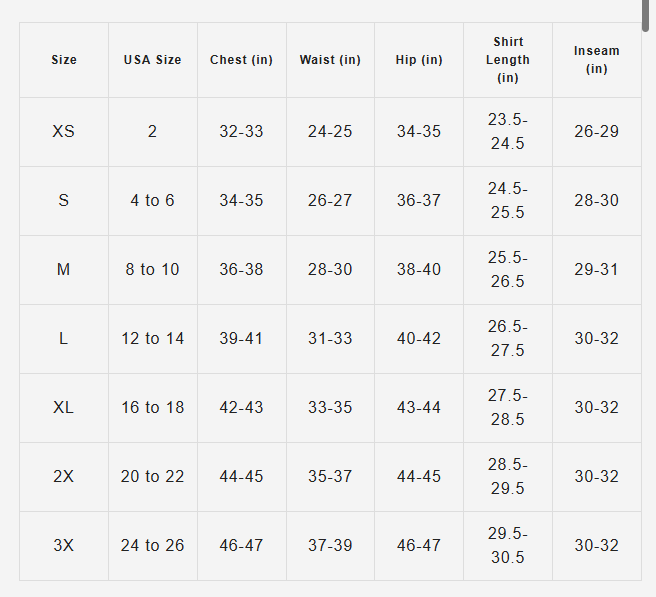
Task: Click the 3X size row label
Action: coord(64,546)
